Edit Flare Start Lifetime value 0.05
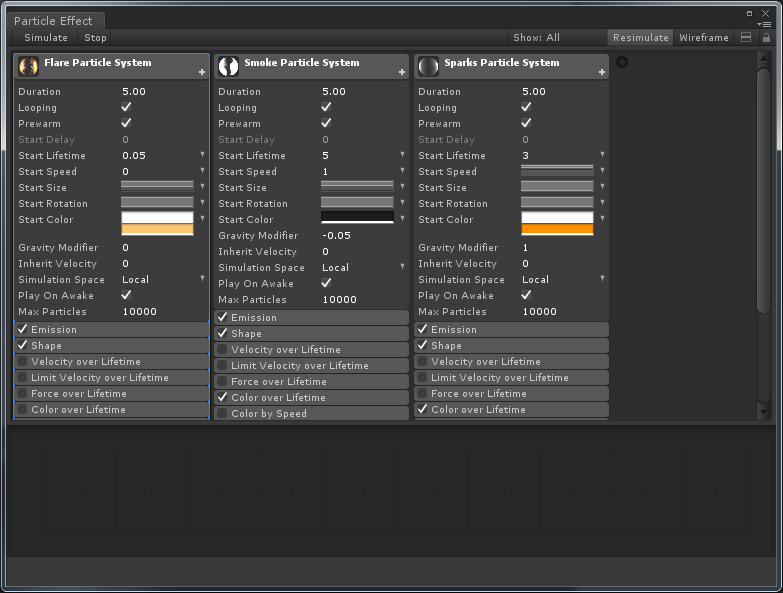 pyautogui.click(x=159, y=156)
